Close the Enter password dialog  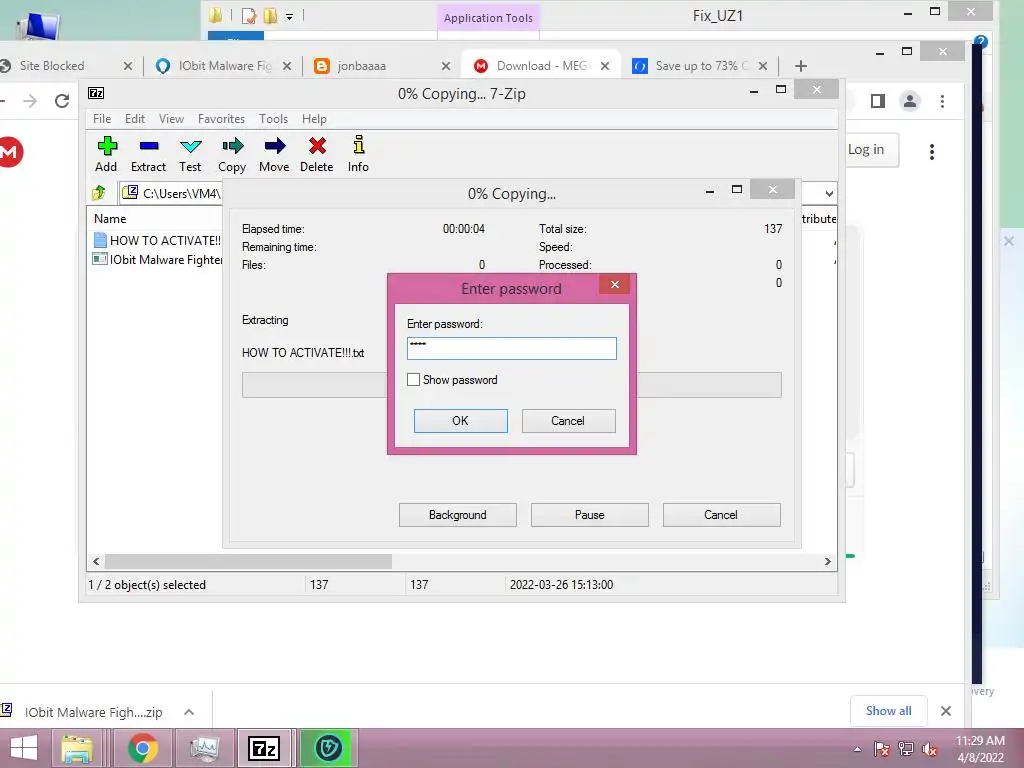tap(615, 284)
